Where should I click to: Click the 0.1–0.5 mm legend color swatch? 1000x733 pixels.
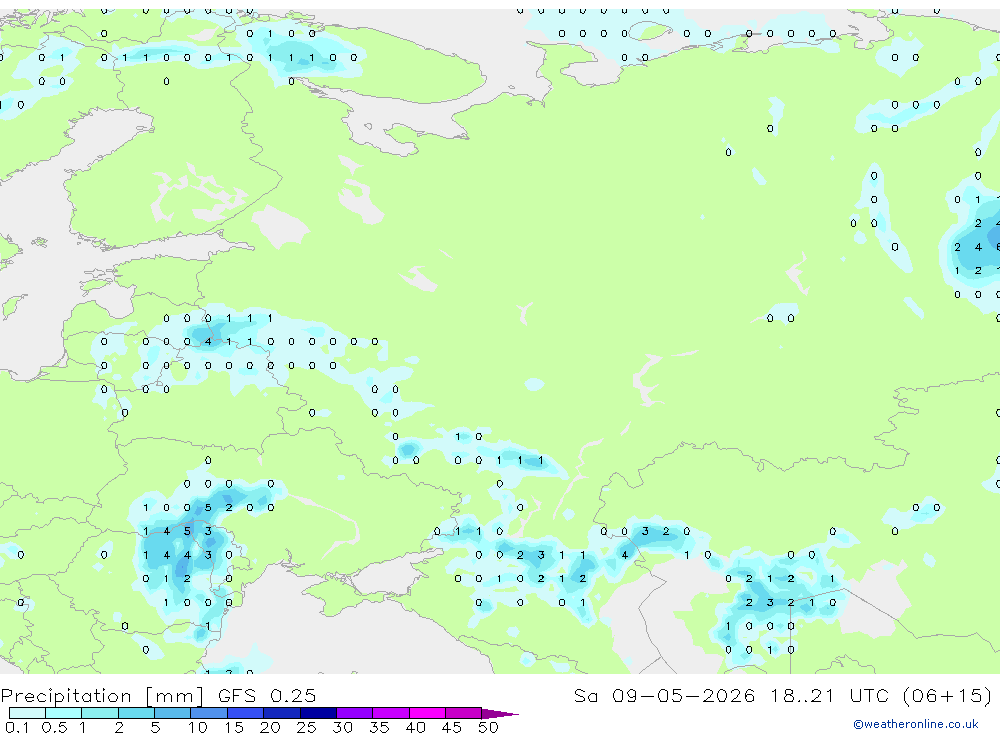[x=27, y=713]
